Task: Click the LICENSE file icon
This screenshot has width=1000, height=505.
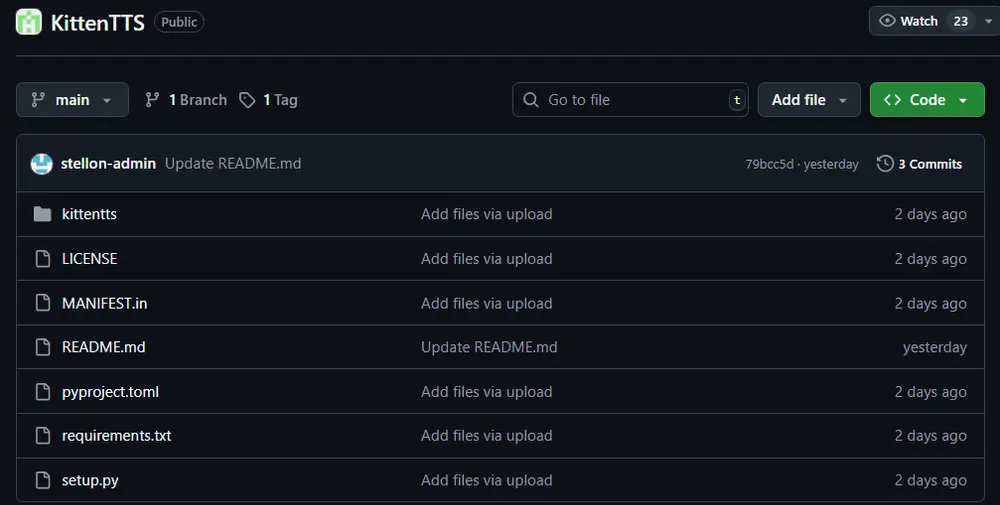Action: coord(42,259)
